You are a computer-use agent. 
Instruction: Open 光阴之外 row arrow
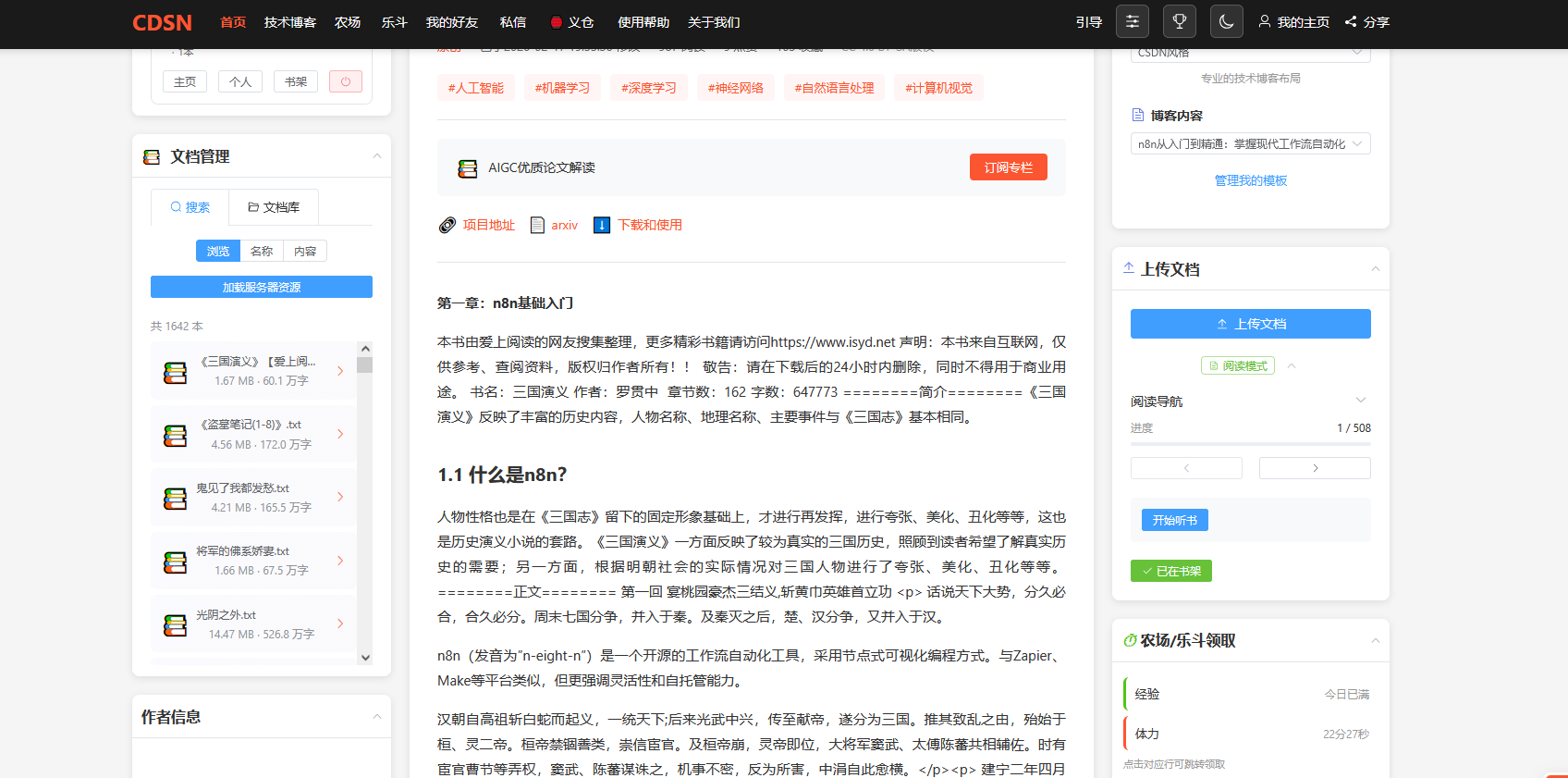click(340, 624)
